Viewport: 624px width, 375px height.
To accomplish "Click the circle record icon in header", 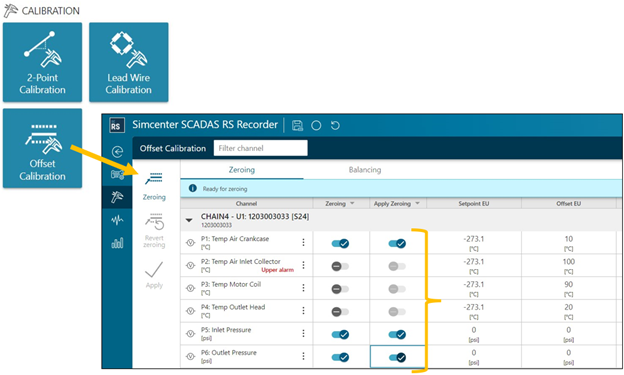I will click(x=316, y=125).
